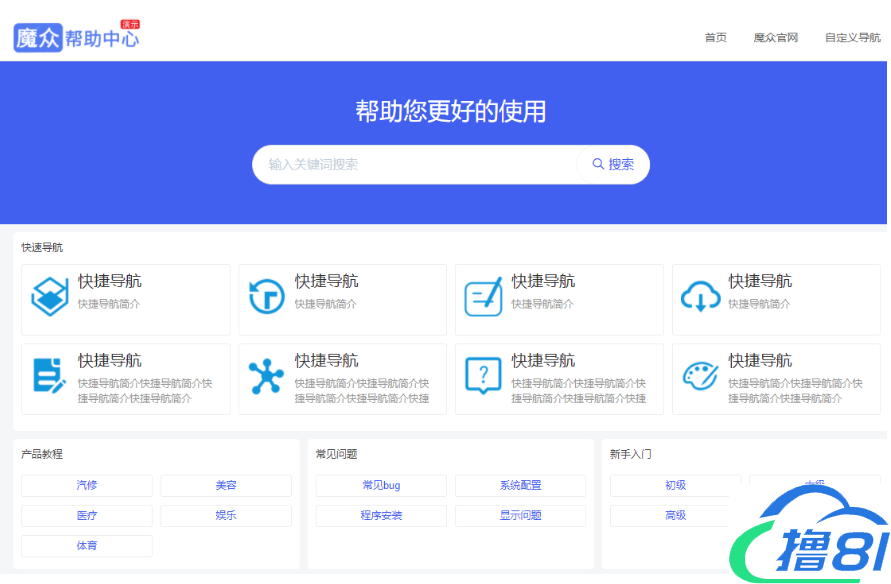Click the cloud download navigation icon
This screenshot has width=891, height=584.
tap(700, 297)
